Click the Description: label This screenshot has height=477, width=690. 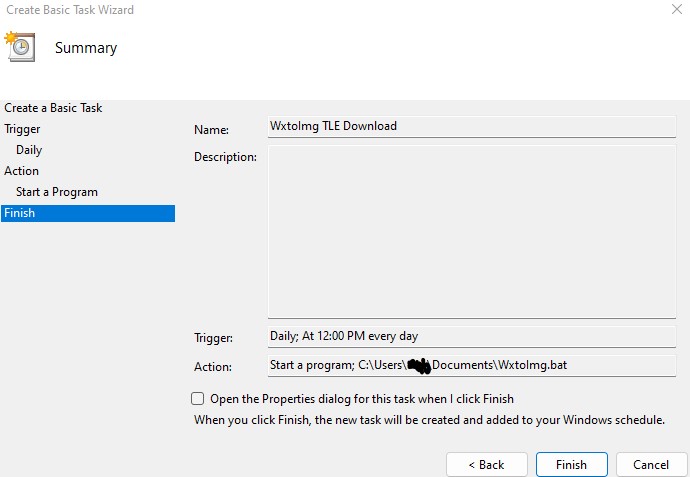pyautogui.click(x=225, y=157)
